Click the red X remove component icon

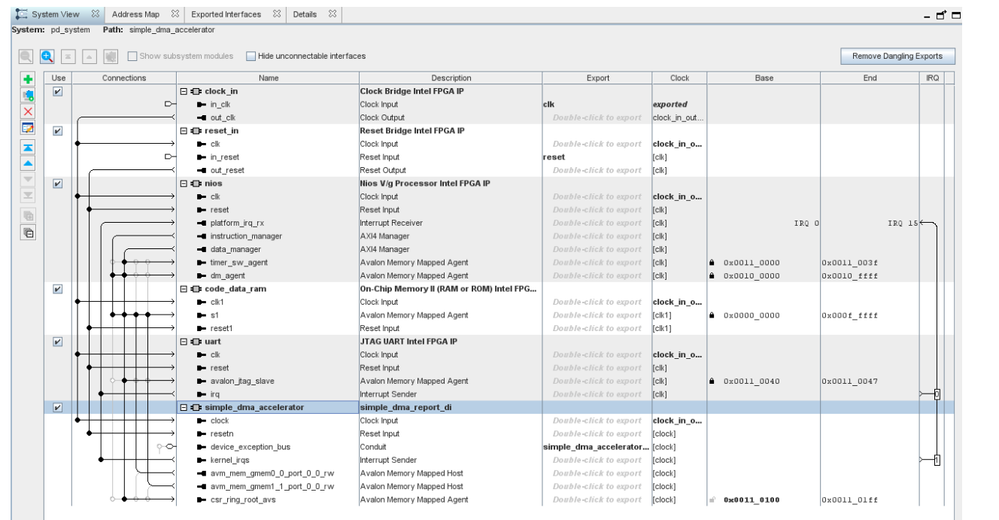(x=28, y=111)
